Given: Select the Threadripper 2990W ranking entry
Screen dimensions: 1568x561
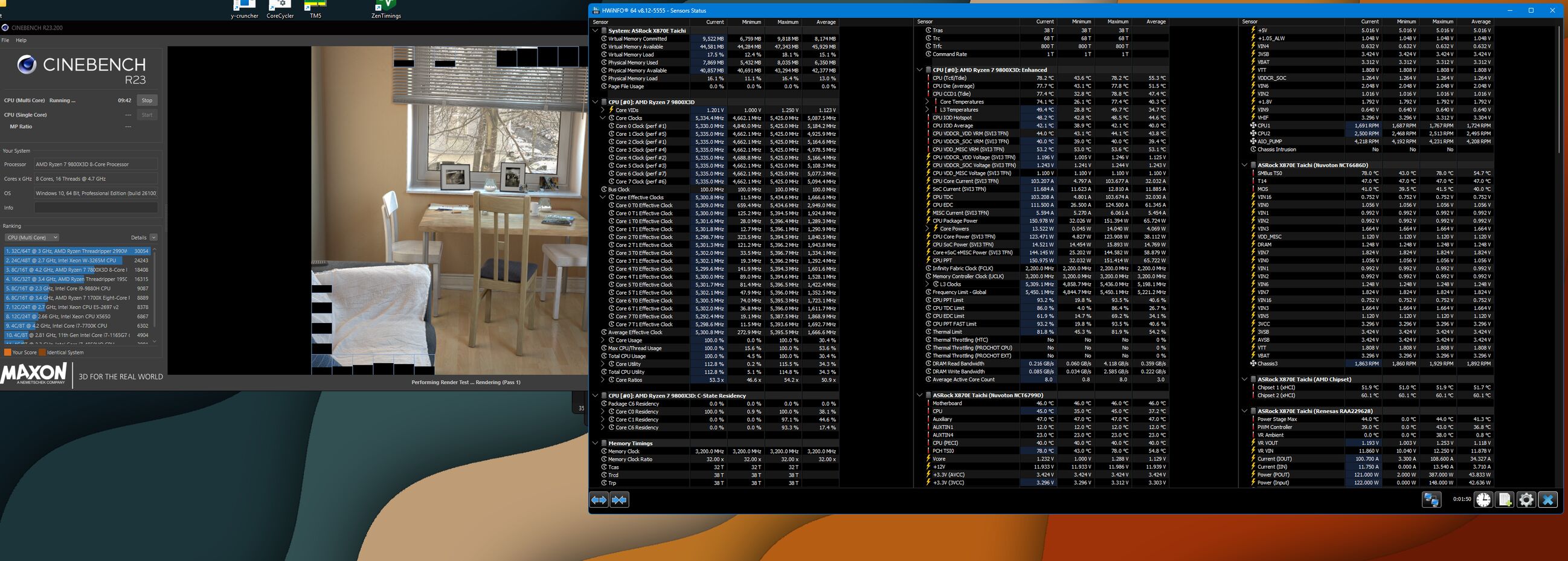Looking at the screenshot, I should 77,251.
